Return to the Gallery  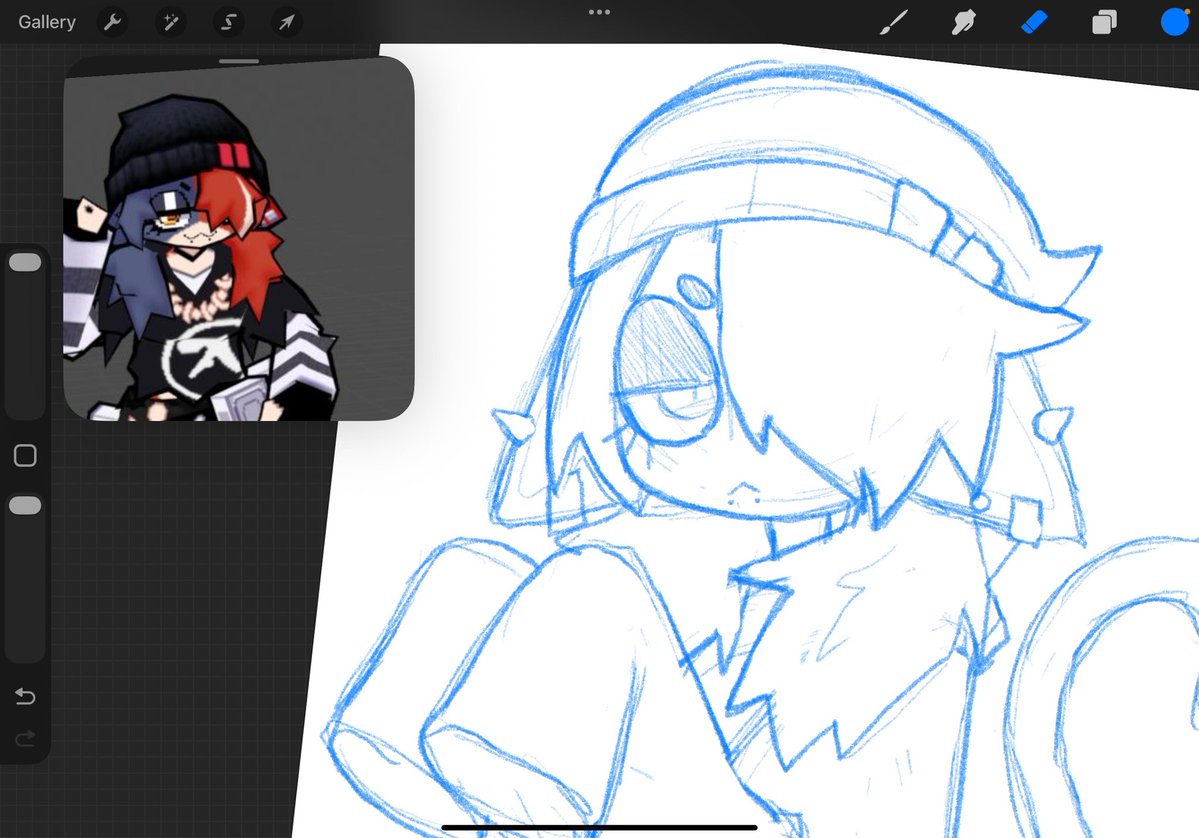47,22
